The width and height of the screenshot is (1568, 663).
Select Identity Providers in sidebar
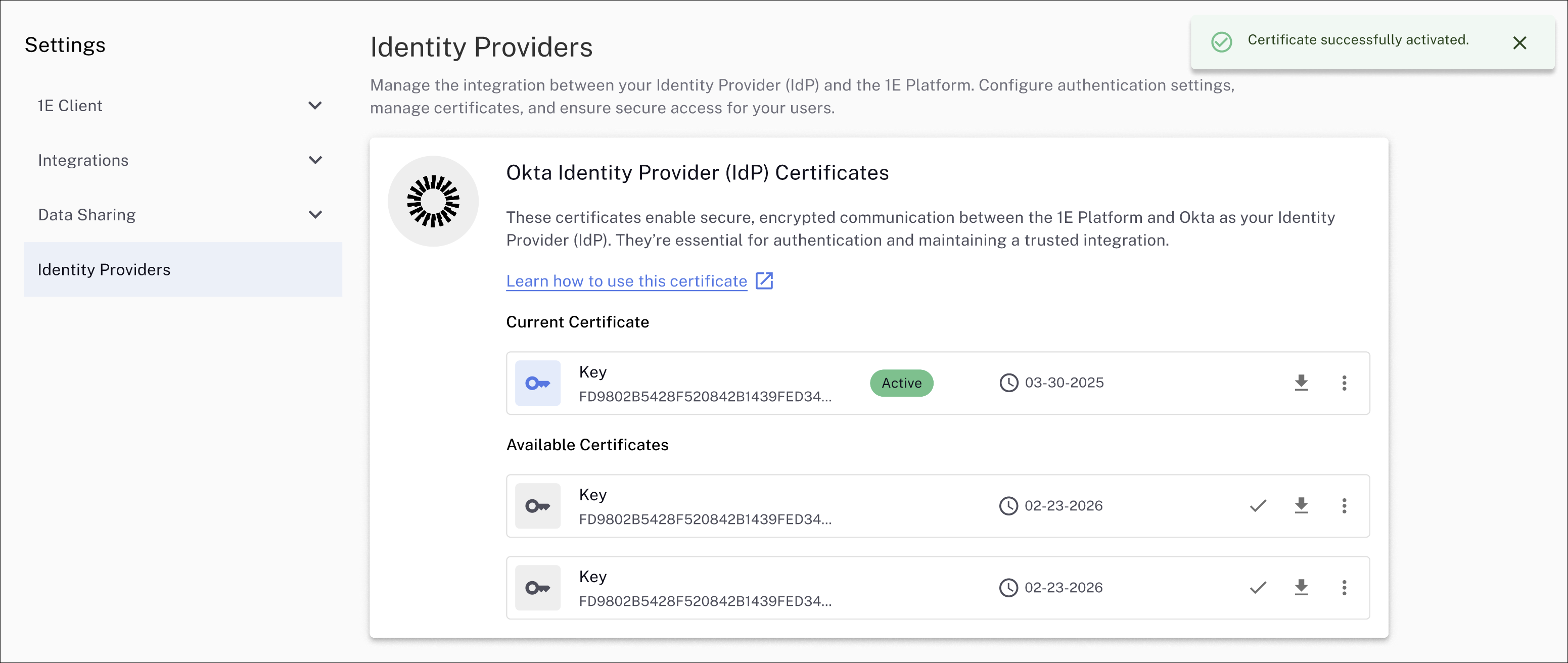(x=182, y=269)
